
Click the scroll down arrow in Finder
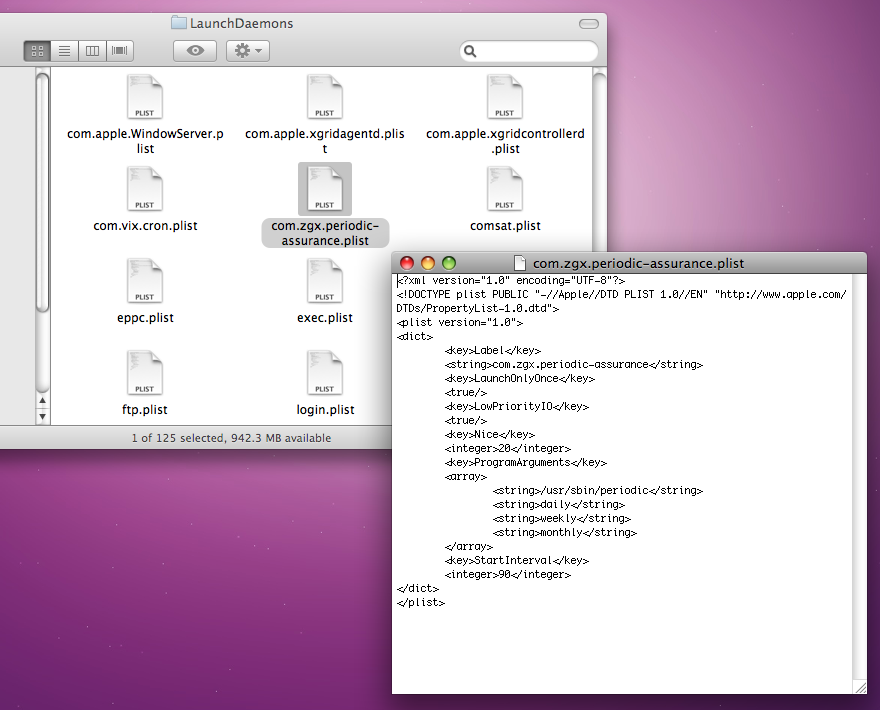pos(42,416)
